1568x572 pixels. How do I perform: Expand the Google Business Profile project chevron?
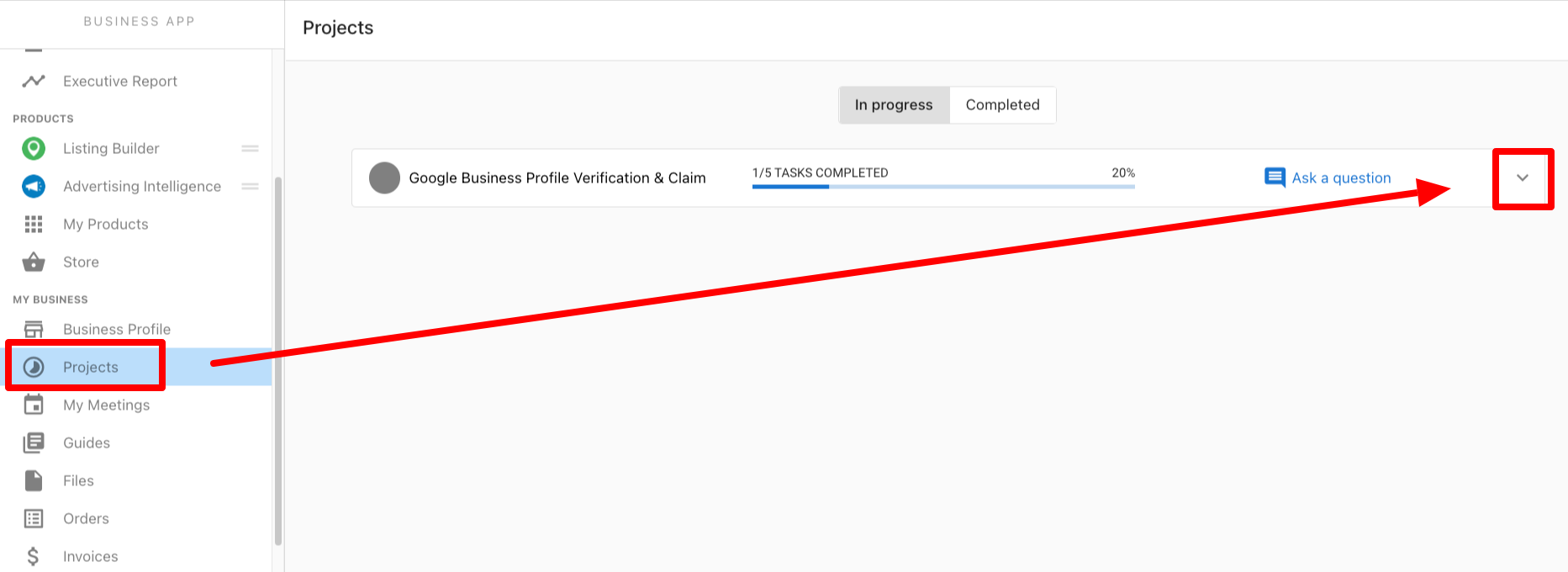point(1522,177)
